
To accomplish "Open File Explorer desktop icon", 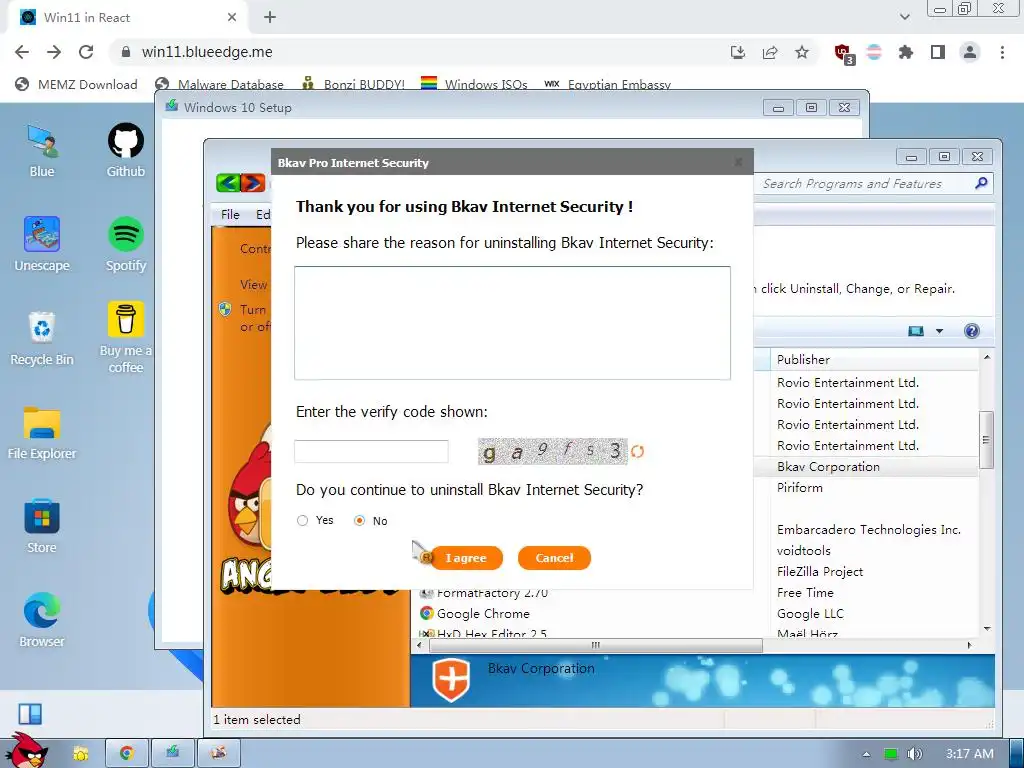I will tap(42, 432).
